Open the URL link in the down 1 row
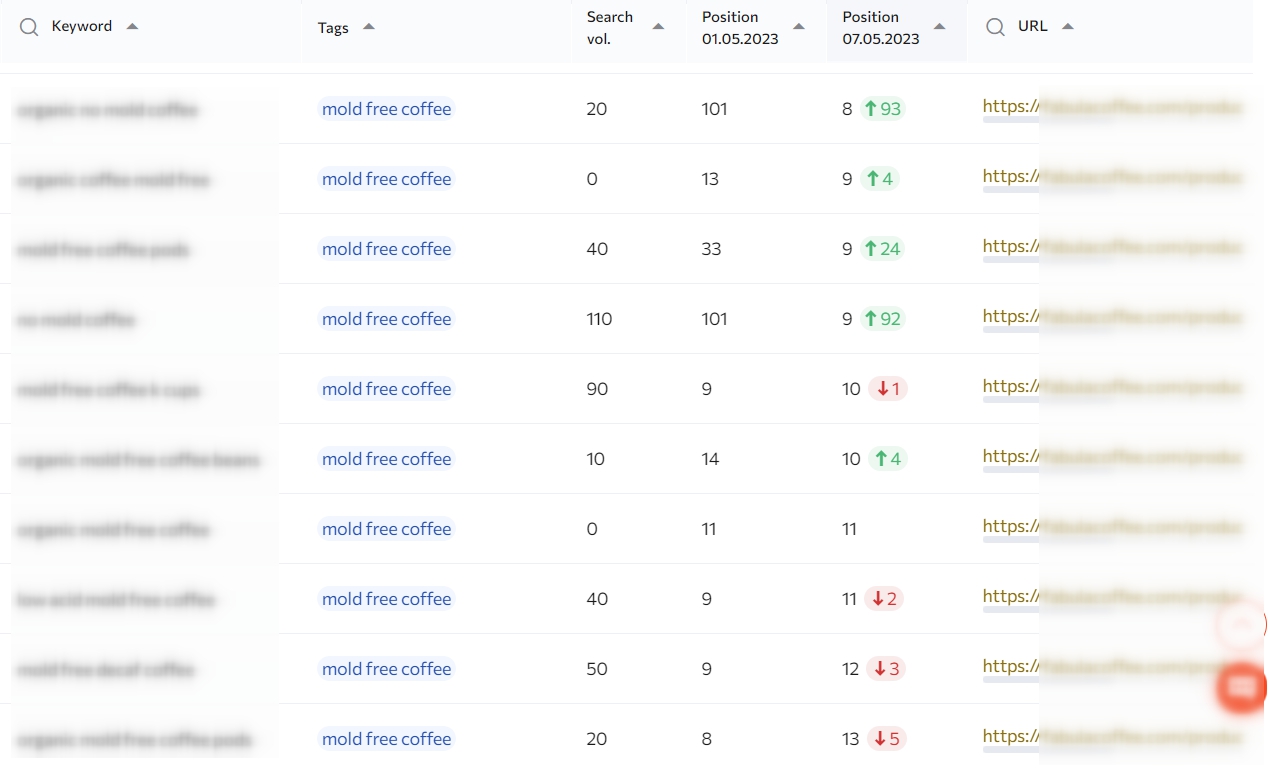Viewport: 1269px width, 771px height. coord(1112,387)
